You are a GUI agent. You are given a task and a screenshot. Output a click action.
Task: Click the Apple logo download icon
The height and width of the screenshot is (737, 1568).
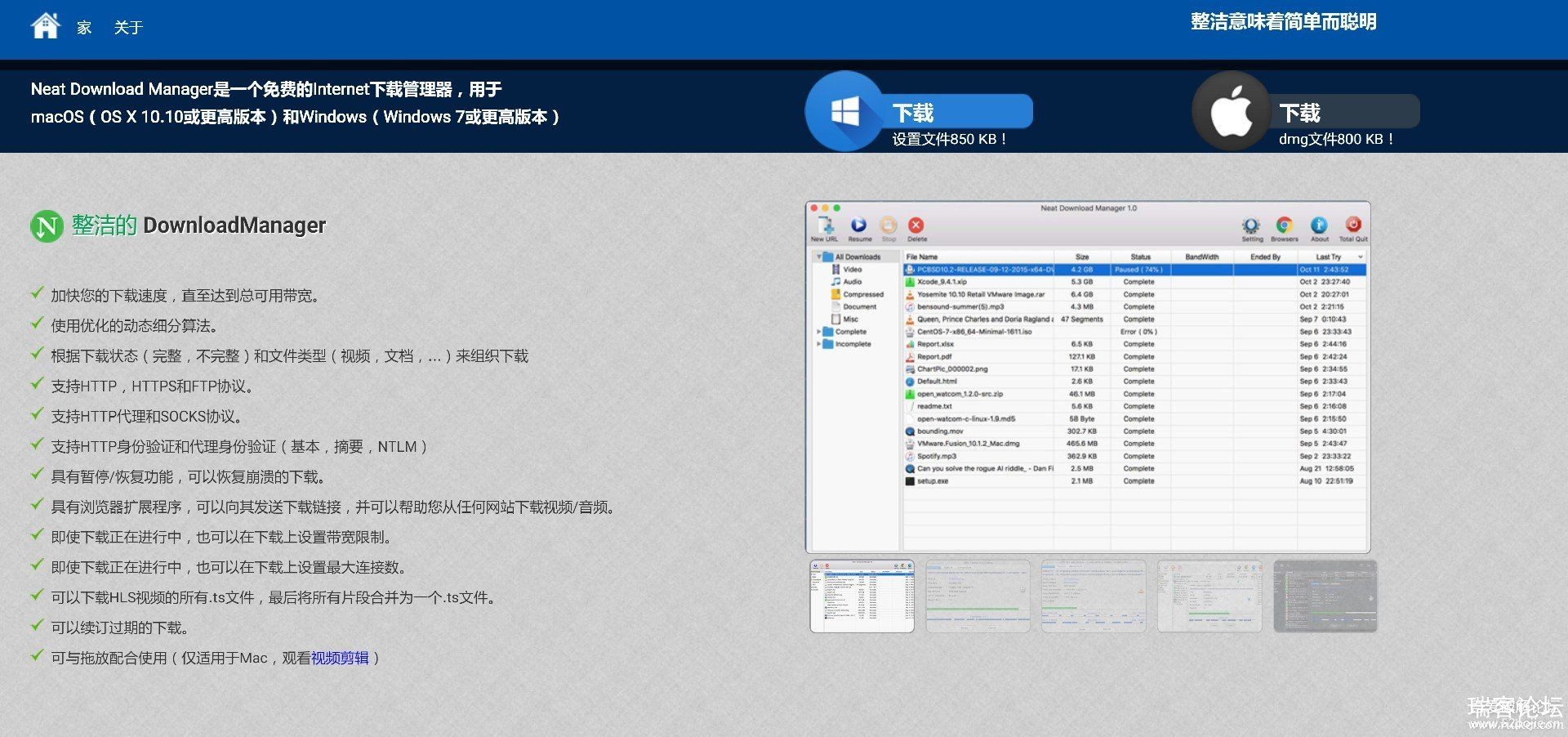pos(1232,111)
